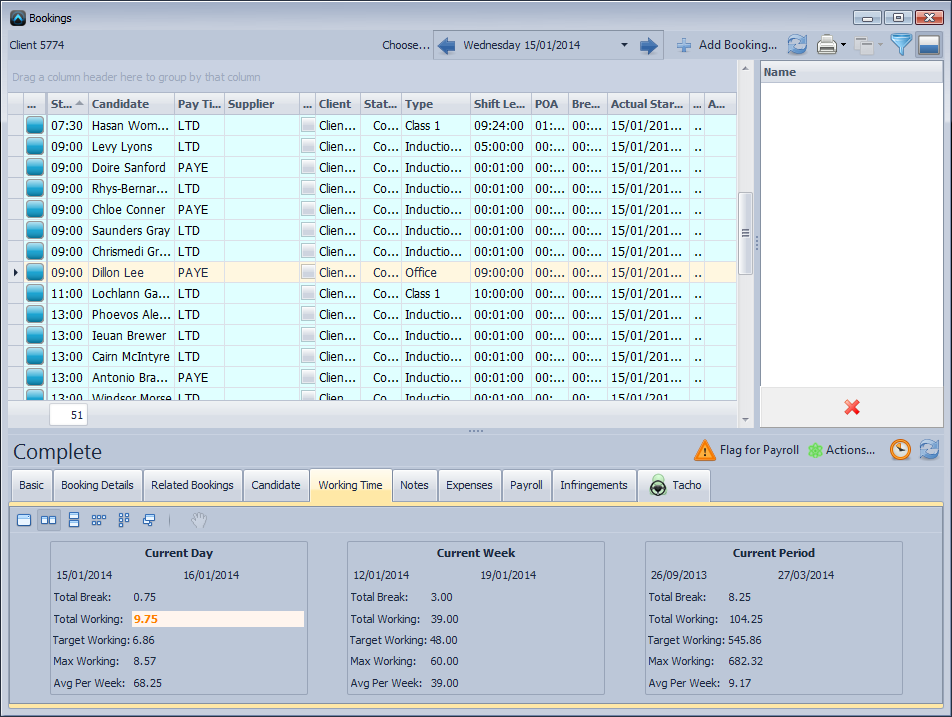The height and width of the screenshot is (717, 952).
Task: Click the printer icon
Action: (827, 45)
